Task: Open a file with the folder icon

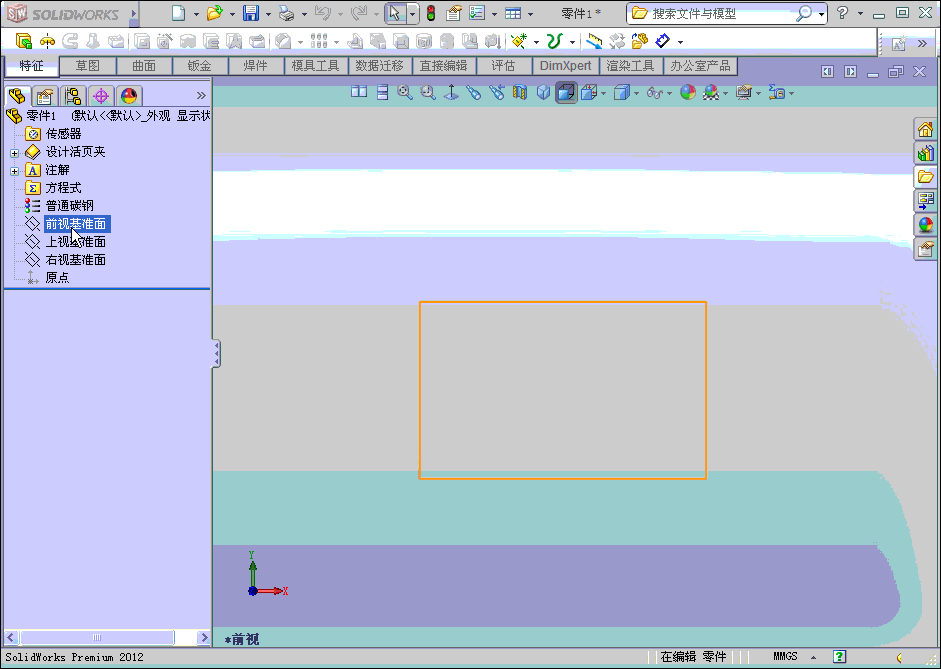Action: click(x=214, y=13)
